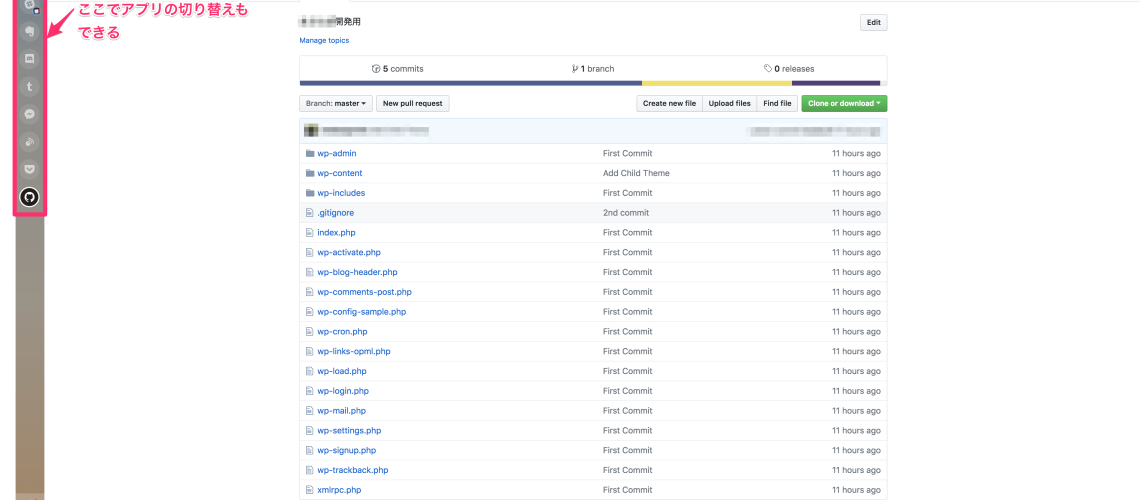Click the folder icon beside wp-content
The image size is (1140, 500).
coord(310,173)
